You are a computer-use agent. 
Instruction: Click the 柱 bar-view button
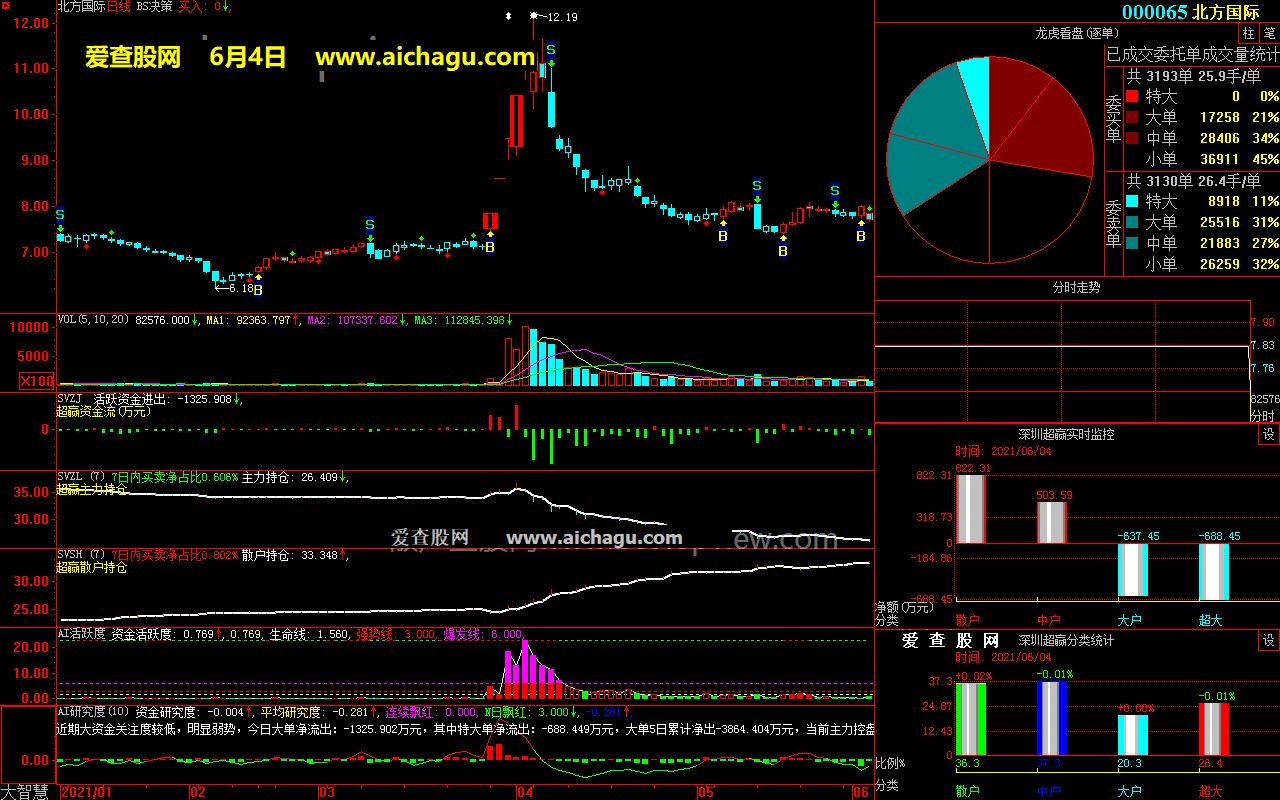coord(1249,34)
